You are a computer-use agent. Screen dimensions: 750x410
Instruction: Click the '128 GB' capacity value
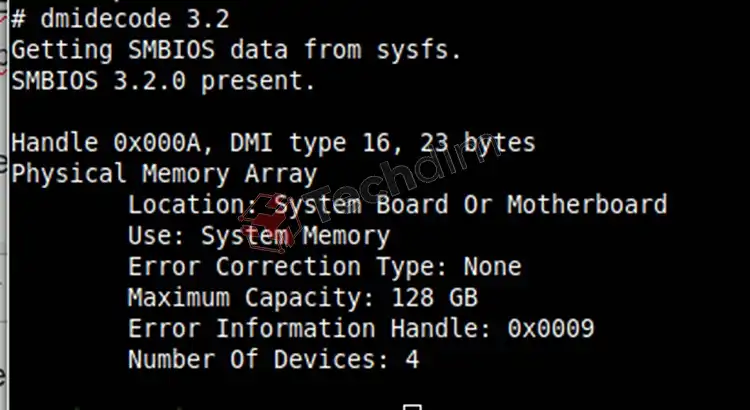coord(434,298)
